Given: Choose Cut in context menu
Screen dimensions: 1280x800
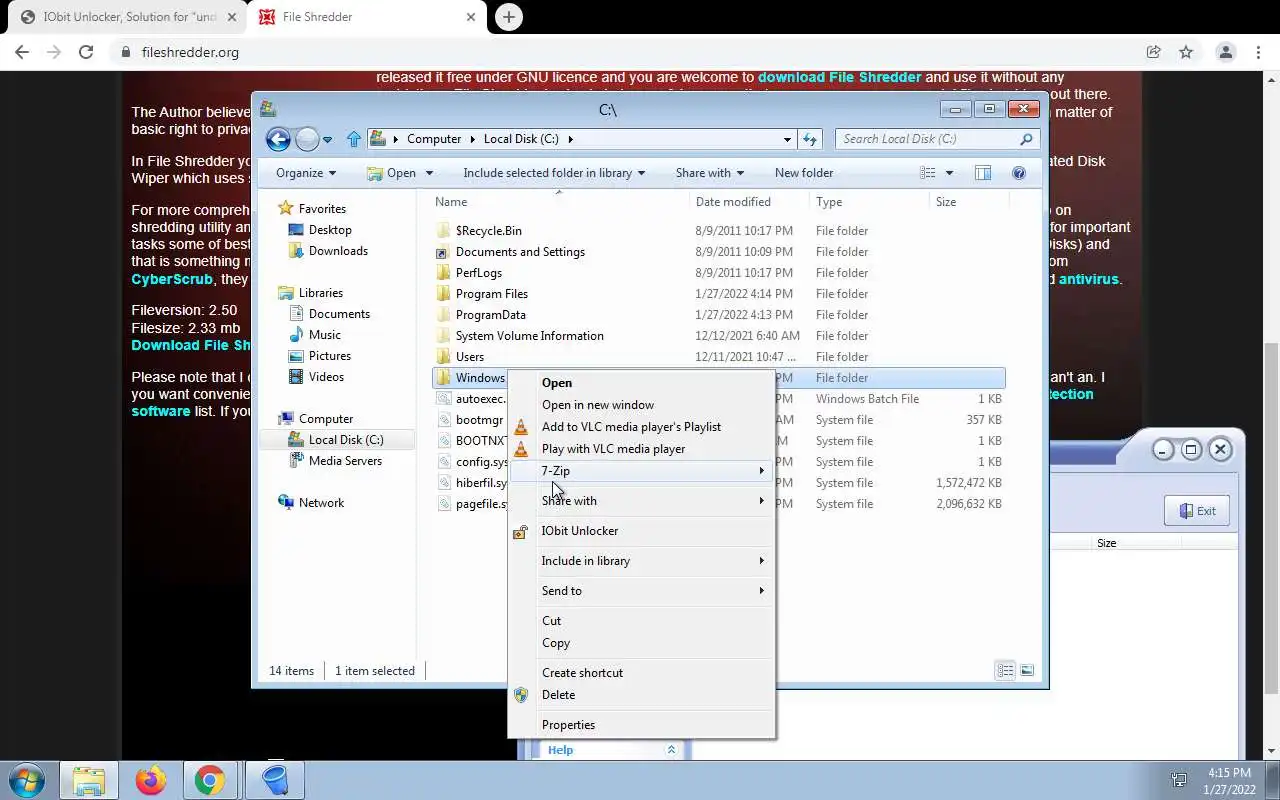Looking at the screenshot, I should (641, 621).
